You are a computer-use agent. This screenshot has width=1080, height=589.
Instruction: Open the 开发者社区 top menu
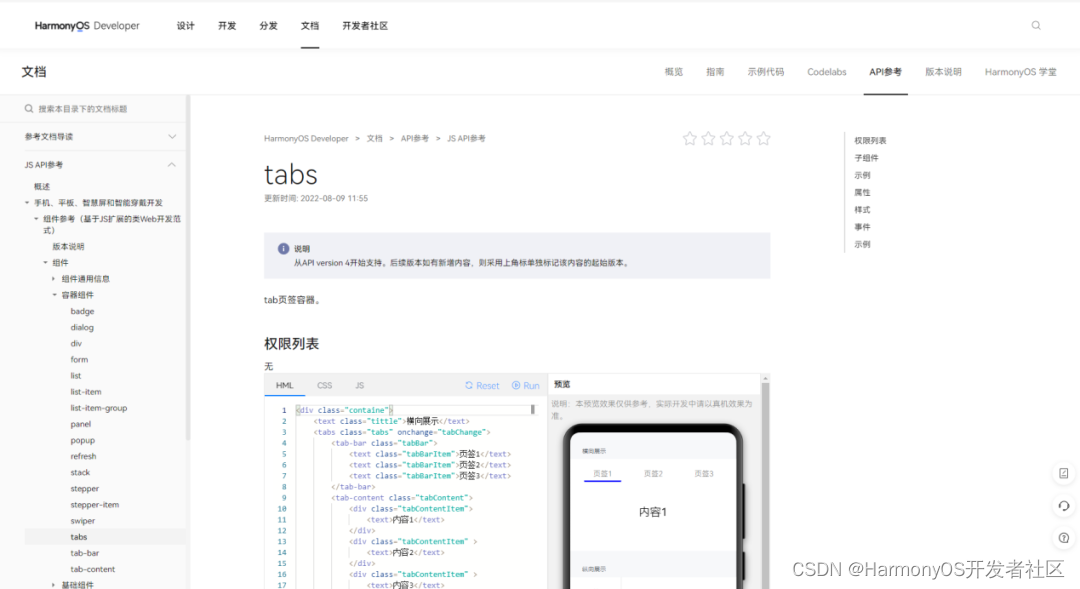point(365,25)
